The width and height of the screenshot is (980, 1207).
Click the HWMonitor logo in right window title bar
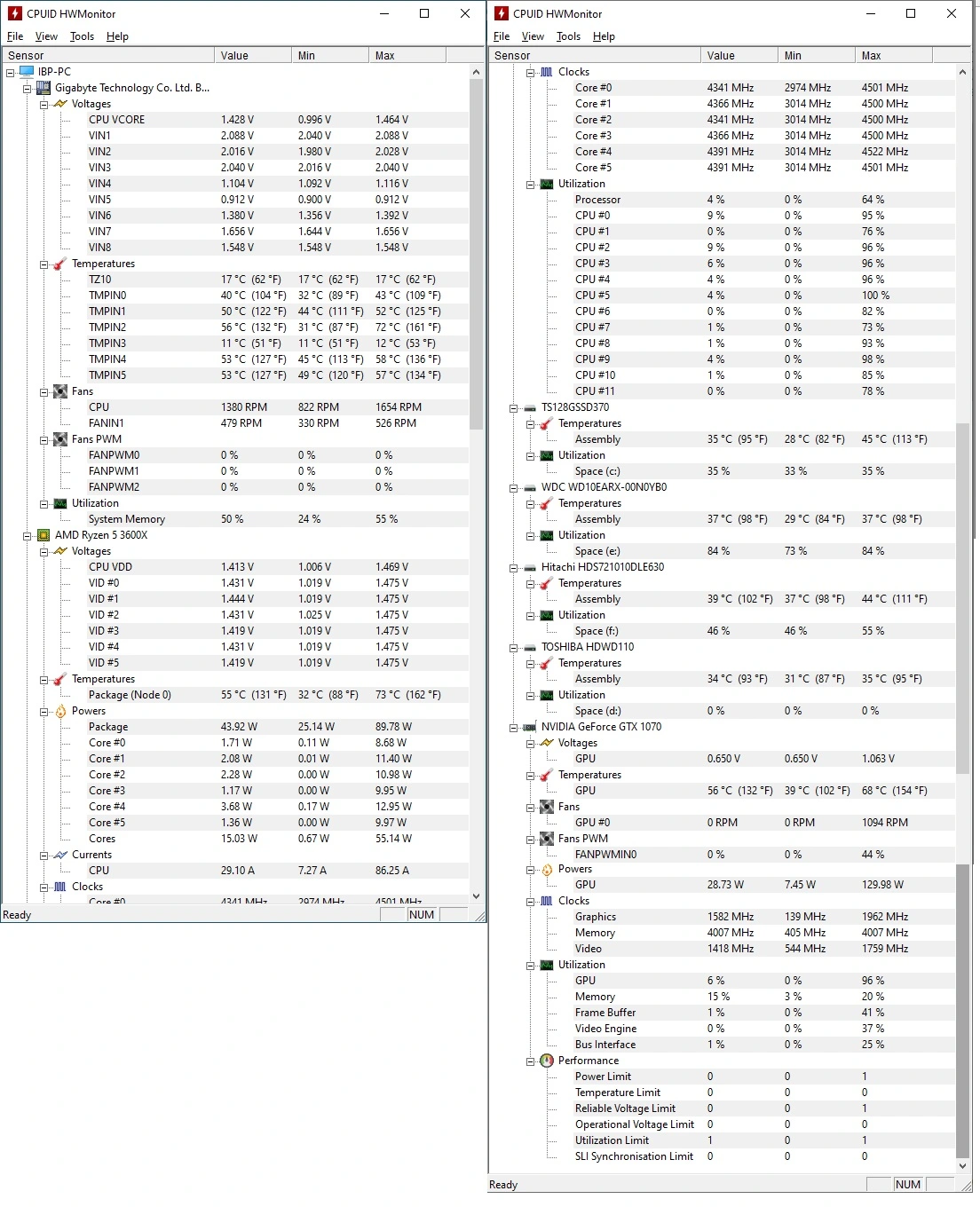pyautogui.click(x=502, y=13)
